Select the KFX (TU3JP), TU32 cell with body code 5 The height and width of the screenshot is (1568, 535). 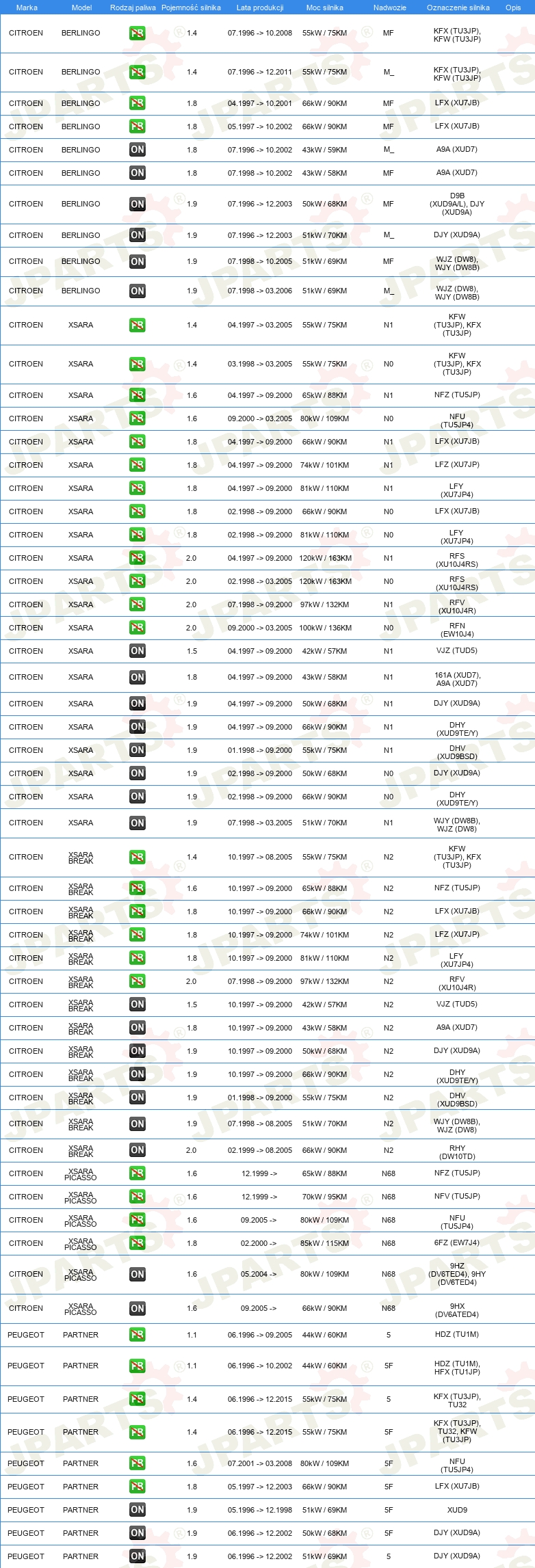pos(457,1400)
